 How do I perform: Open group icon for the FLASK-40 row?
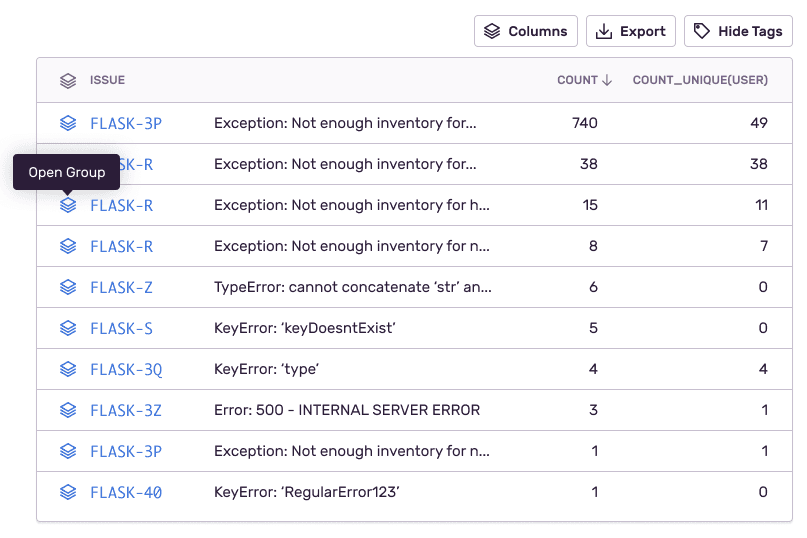[x=68, y=492]
